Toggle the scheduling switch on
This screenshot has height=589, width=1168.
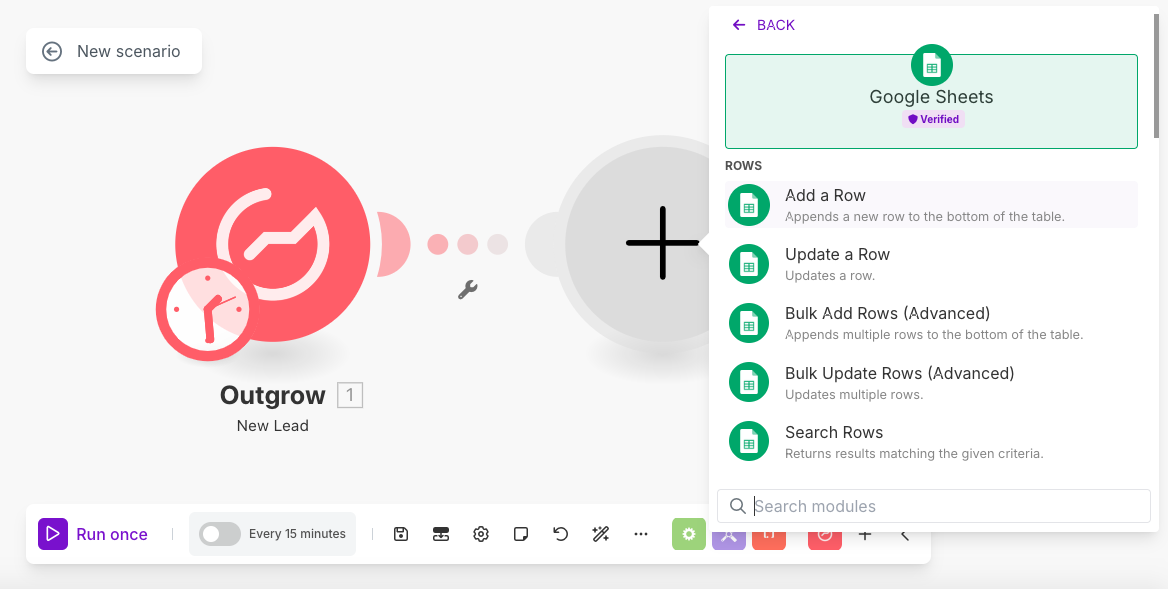pyautogui.click(x=220, y=534)
